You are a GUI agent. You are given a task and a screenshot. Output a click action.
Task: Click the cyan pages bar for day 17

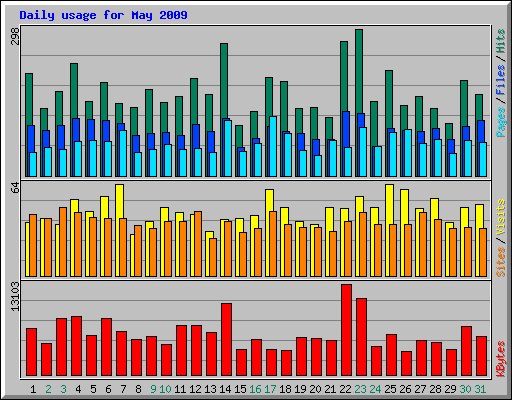(x=273, y=146)
